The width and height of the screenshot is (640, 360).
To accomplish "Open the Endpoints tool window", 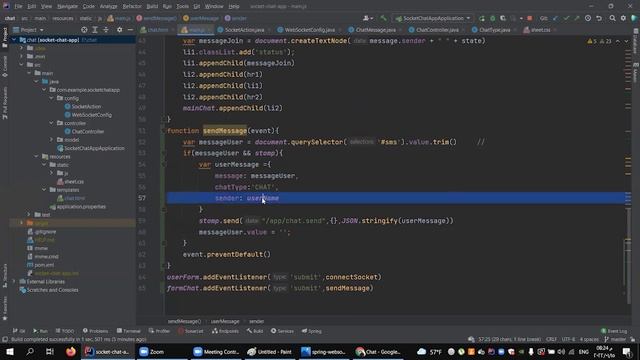I will [x=225, y=331].
